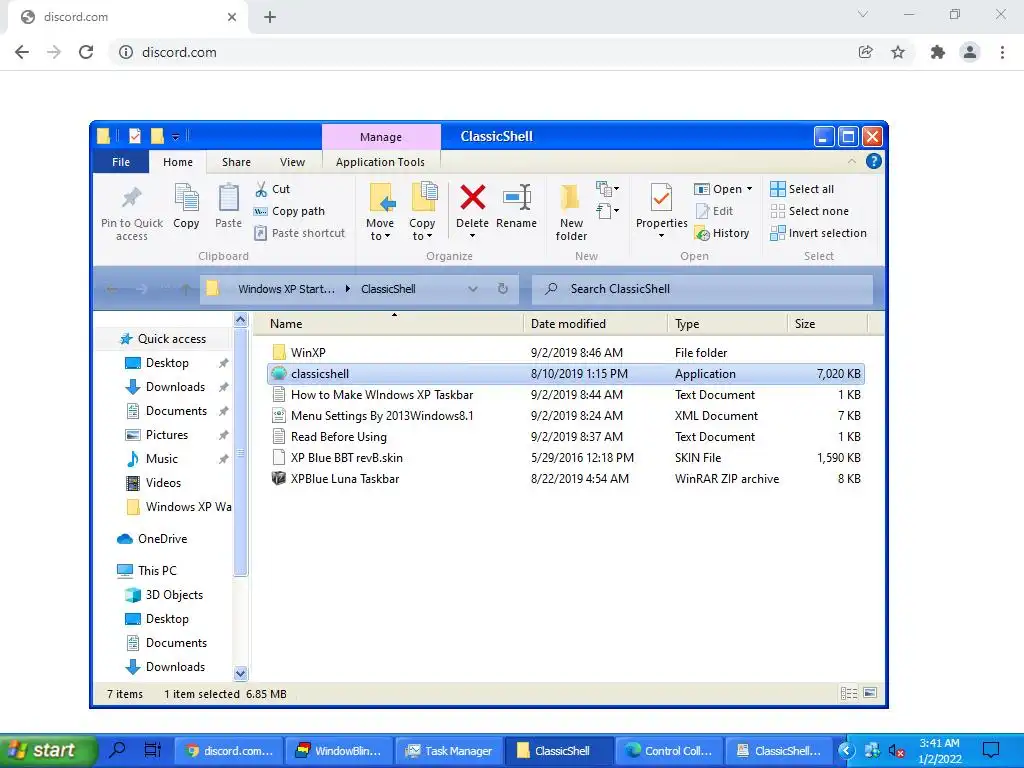Click the muted volume icon in the system tray
The width and height of the screenshot is (1024, 768).
(x=896, y=750)
